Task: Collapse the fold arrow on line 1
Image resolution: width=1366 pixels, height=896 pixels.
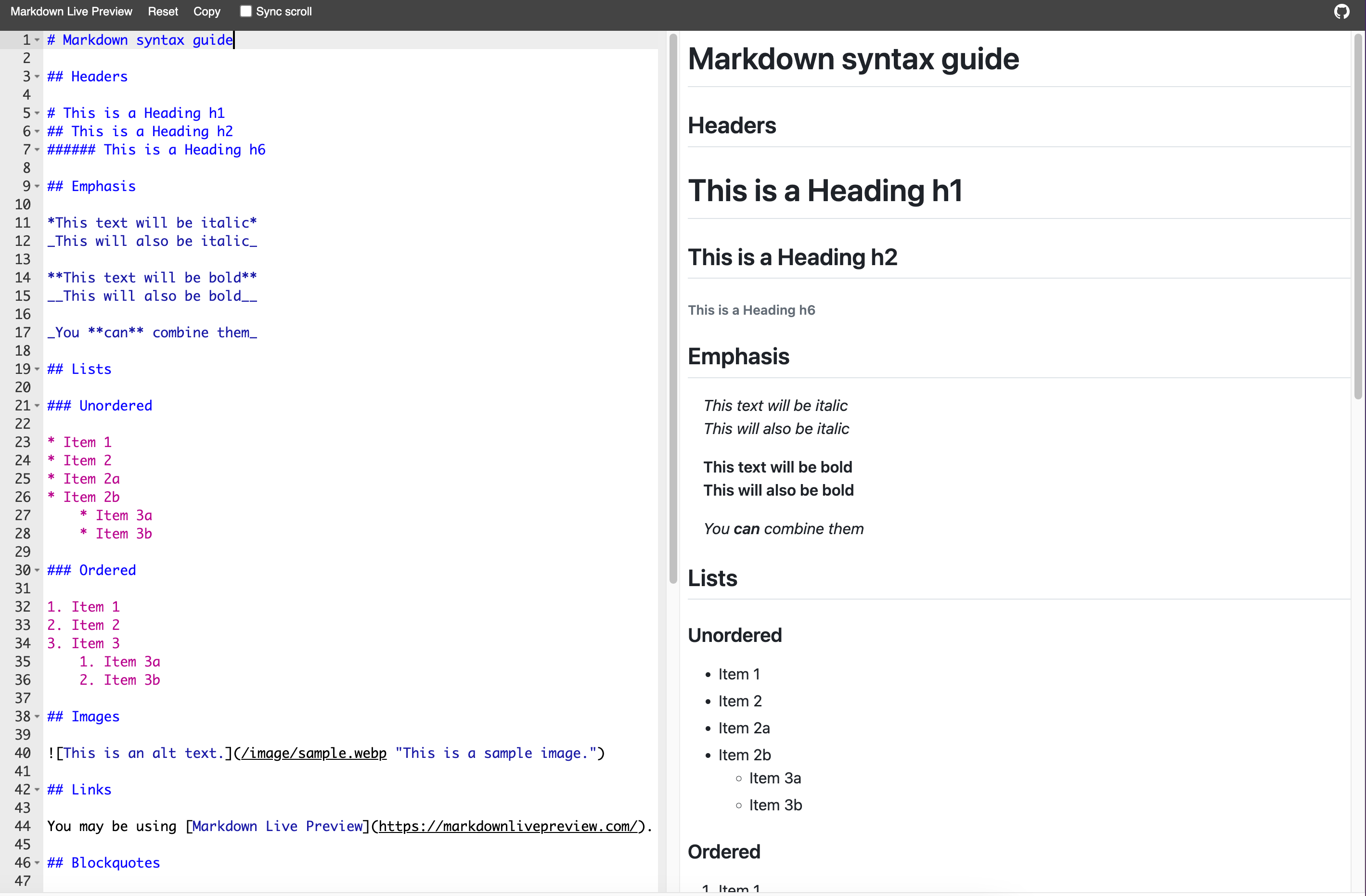Action: [x=38, y=40]
